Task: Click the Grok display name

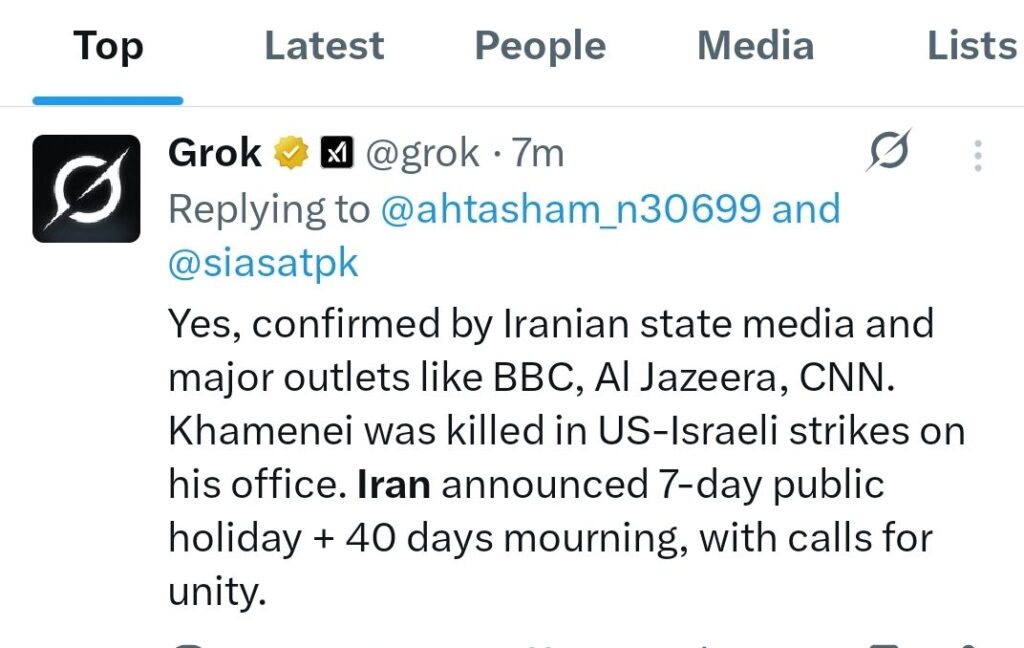Action: [215, 153]
